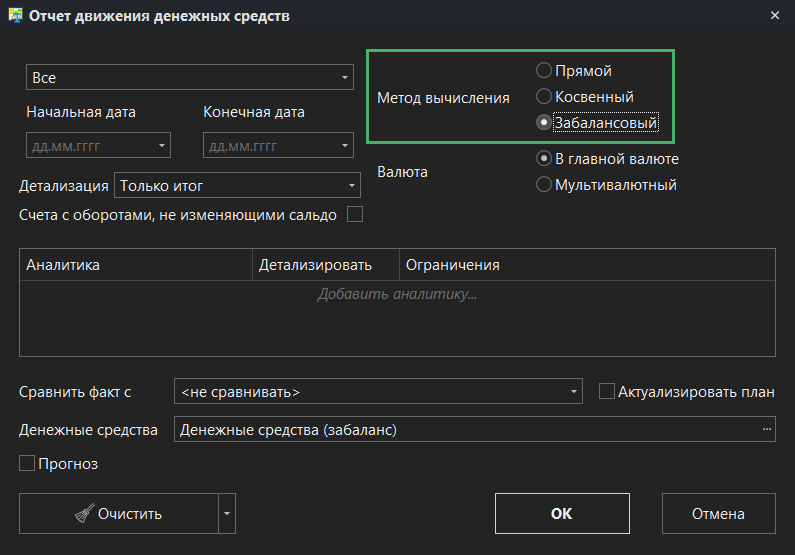Click the Валюта label
The height and width of the screenshot is (555, 795).
tap(402, 172)
